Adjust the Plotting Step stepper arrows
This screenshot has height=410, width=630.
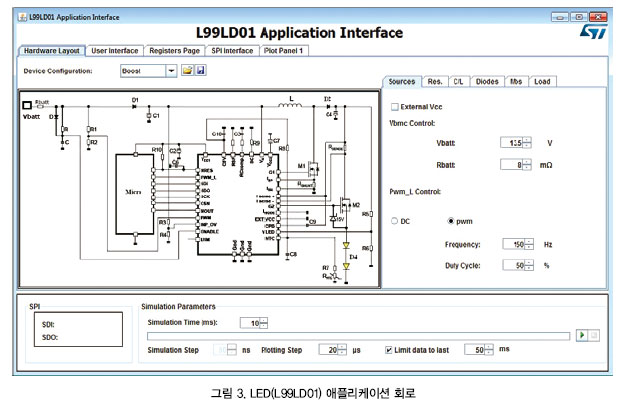342,350
